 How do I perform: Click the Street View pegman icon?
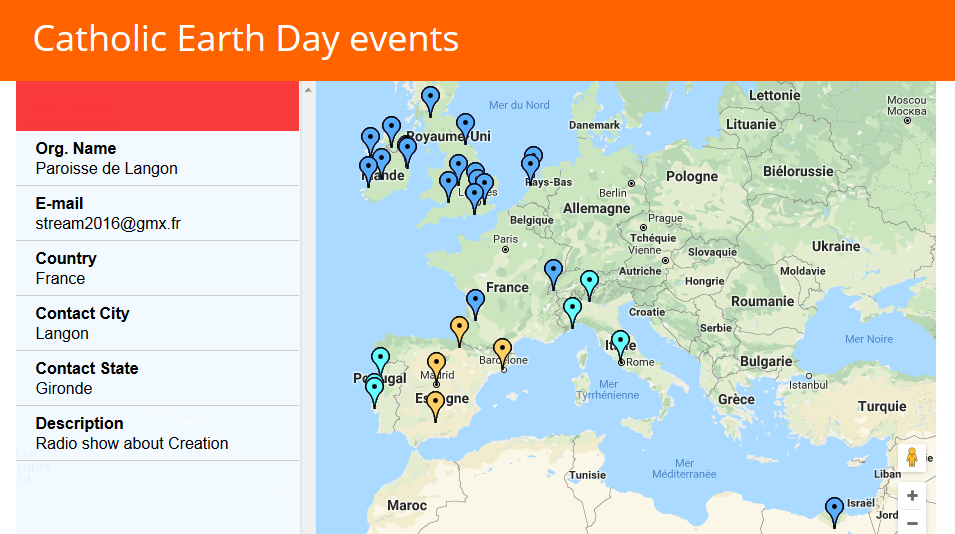[911, 458]
